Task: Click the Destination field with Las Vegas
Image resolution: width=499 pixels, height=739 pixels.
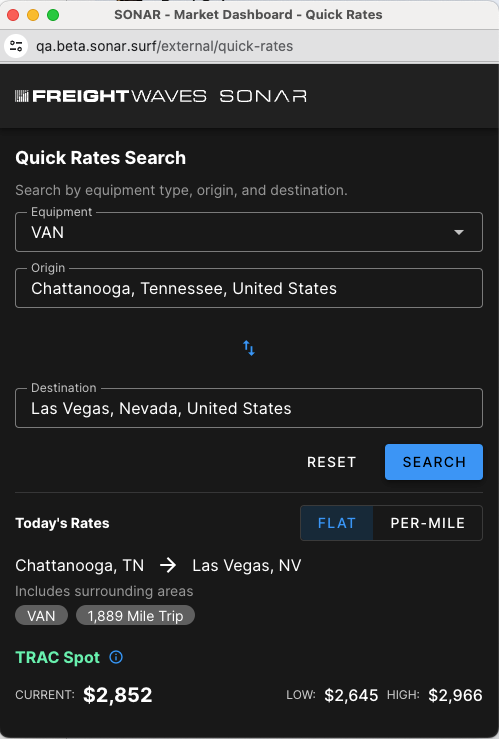Action: tap(249, 408)
